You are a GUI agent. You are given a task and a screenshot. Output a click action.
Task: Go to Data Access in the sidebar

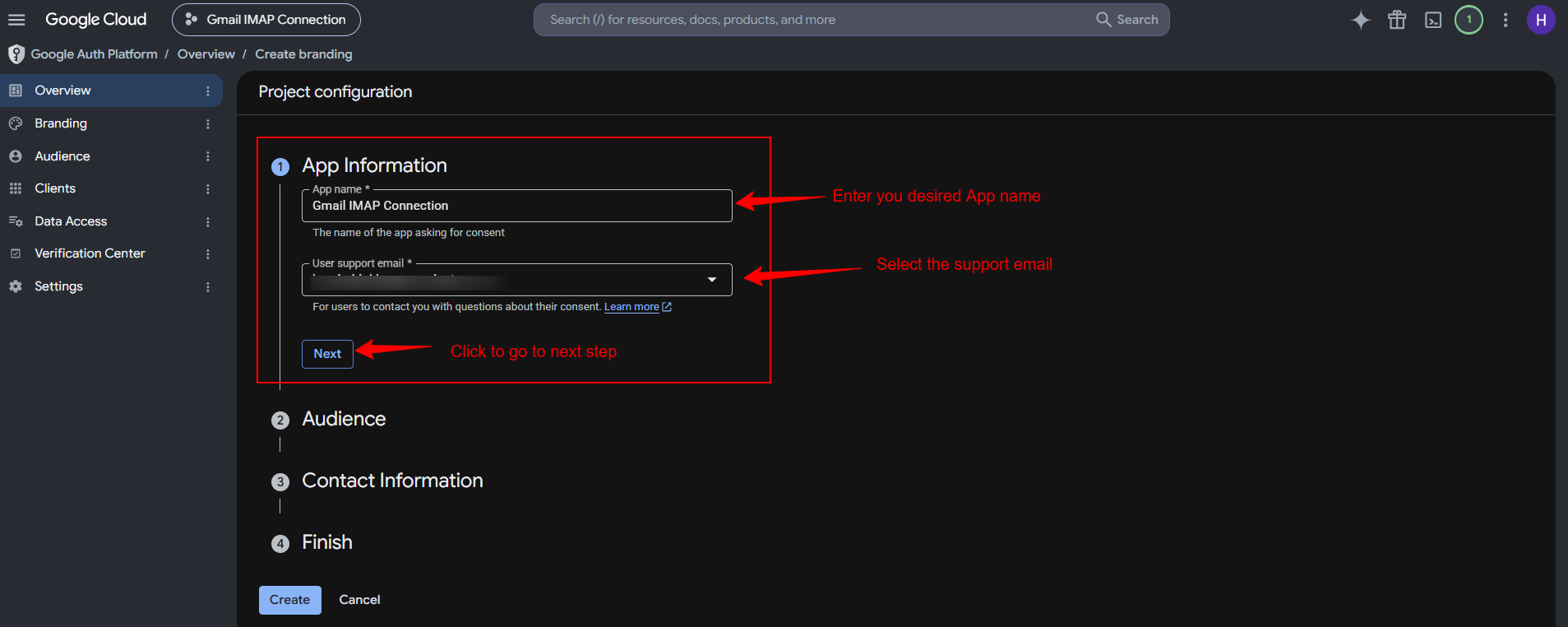click(x=71, y=221)
